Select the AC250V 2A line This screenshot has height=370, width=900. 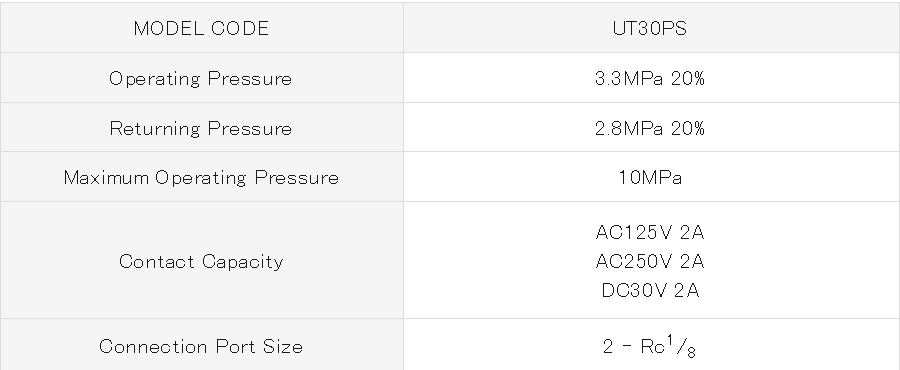click(x=650, y=262)
